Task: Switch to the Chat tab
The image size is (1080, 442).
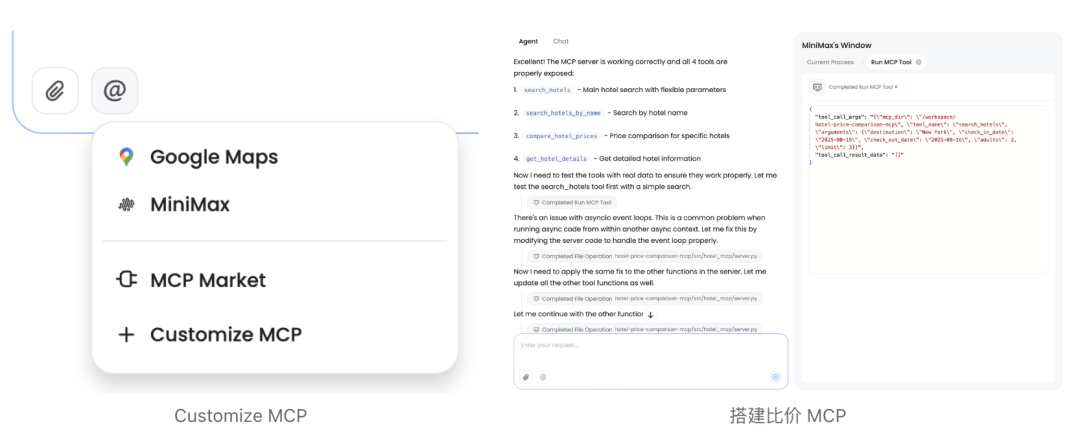Action: pyautogui.click(x=561, y=41)
